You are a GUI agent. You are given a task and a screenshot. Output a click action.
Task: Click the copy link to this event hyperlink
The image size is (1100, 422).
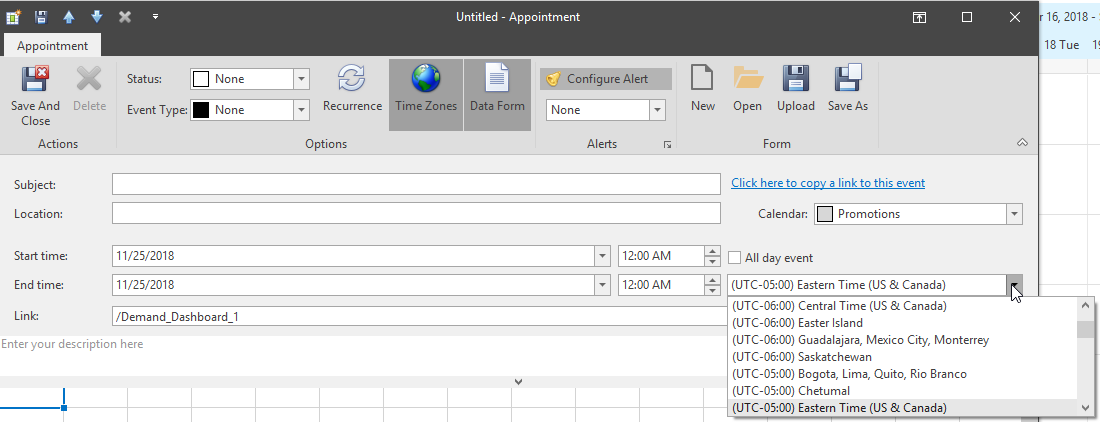828,183
